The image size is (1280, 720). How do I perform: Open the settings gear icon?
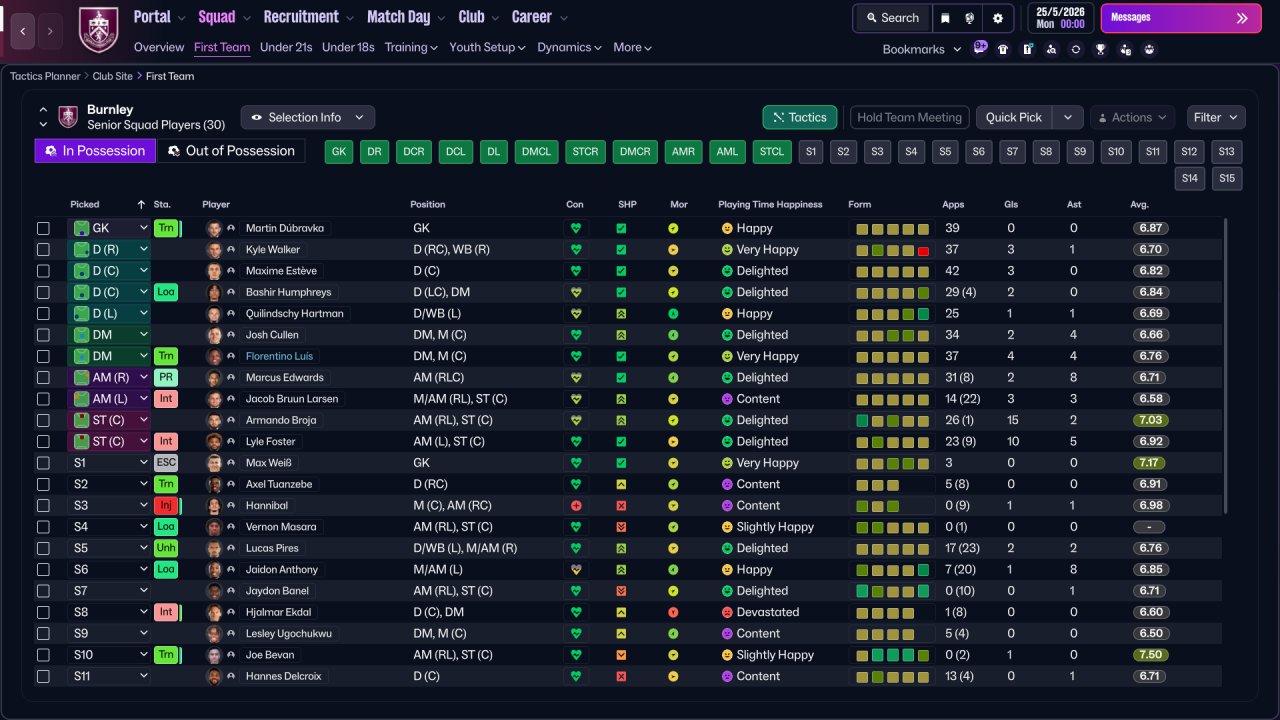(998, 18)
